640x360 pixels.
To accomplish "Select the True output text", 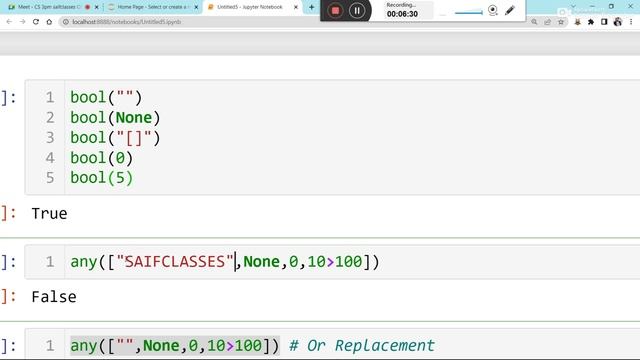I will [x=49, y=213].
